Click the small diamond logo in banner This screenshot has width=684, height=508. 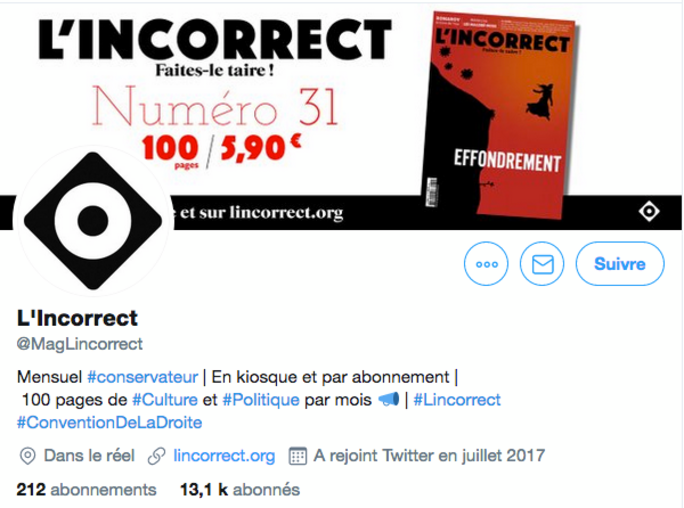tap(649, 211)
